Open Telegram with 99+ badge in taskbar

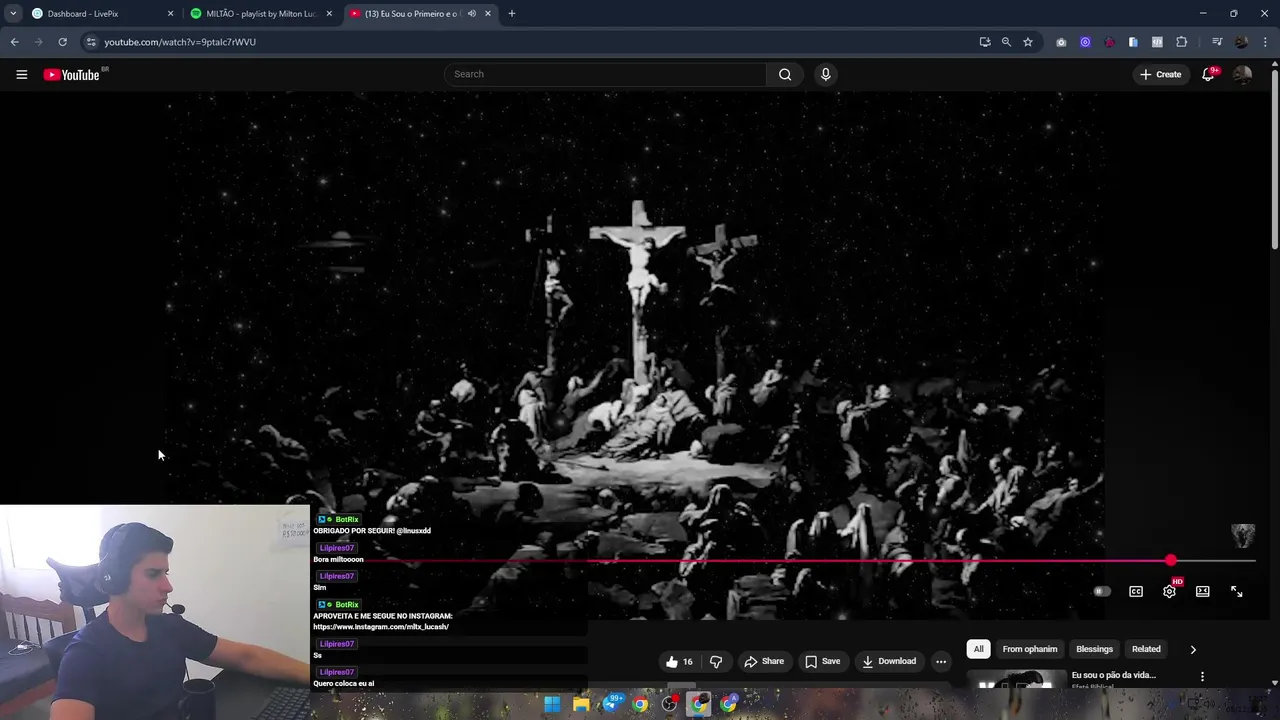click(611, 704)
